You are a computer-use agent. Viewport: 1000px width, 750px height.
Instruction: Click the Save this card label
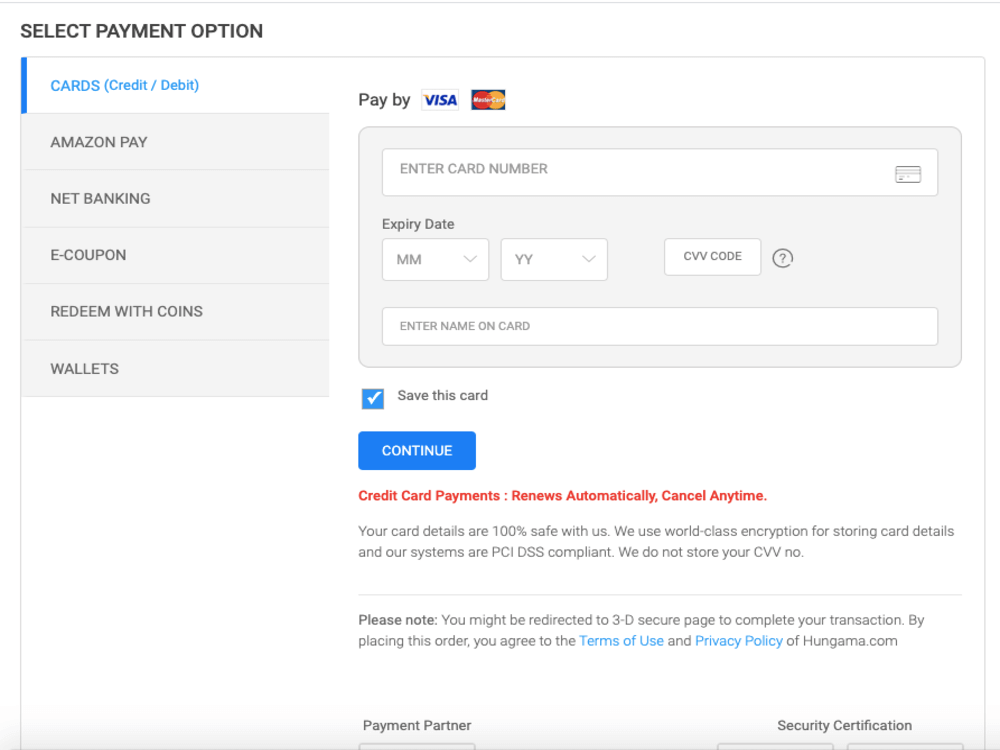click(442, 396)
